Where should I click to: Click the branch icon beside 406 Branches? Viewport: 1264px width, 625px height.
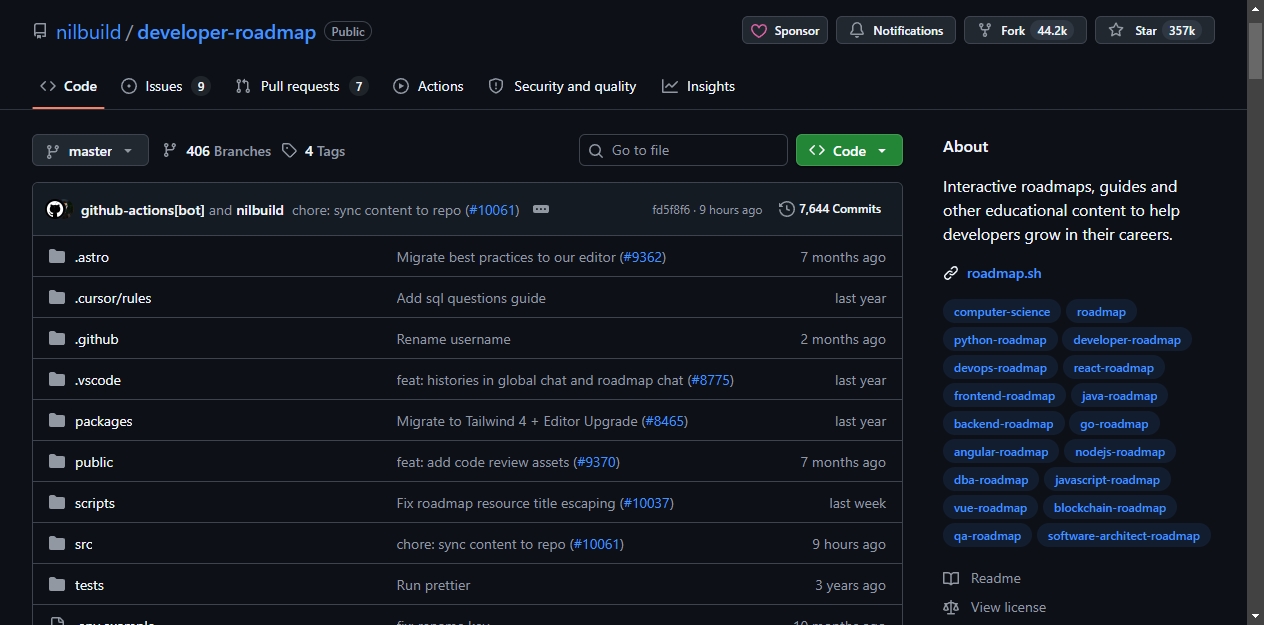point(170,151)
